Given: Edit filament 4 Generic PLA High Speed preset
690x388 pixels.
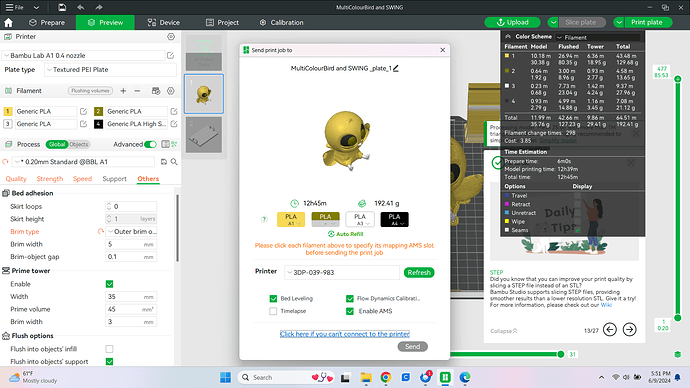Looking at the screenshot, I should coord(174,124).
